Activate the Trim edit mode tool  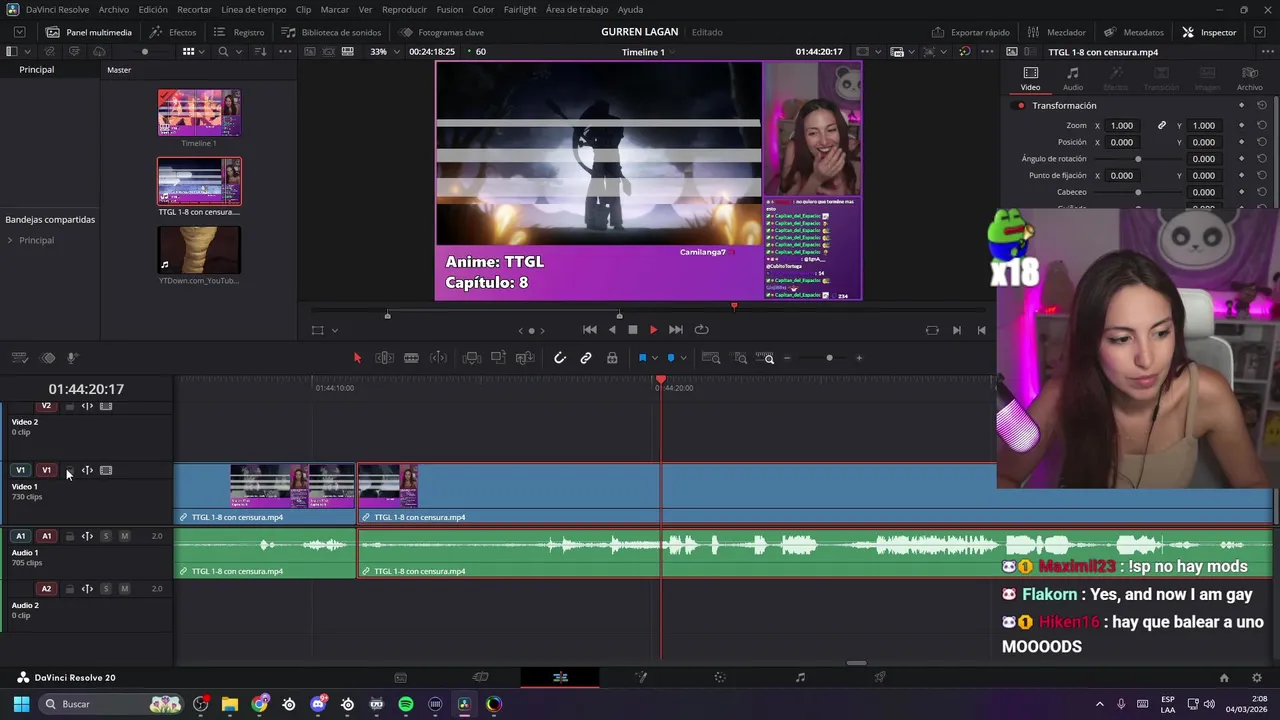[x=384, y=358]
